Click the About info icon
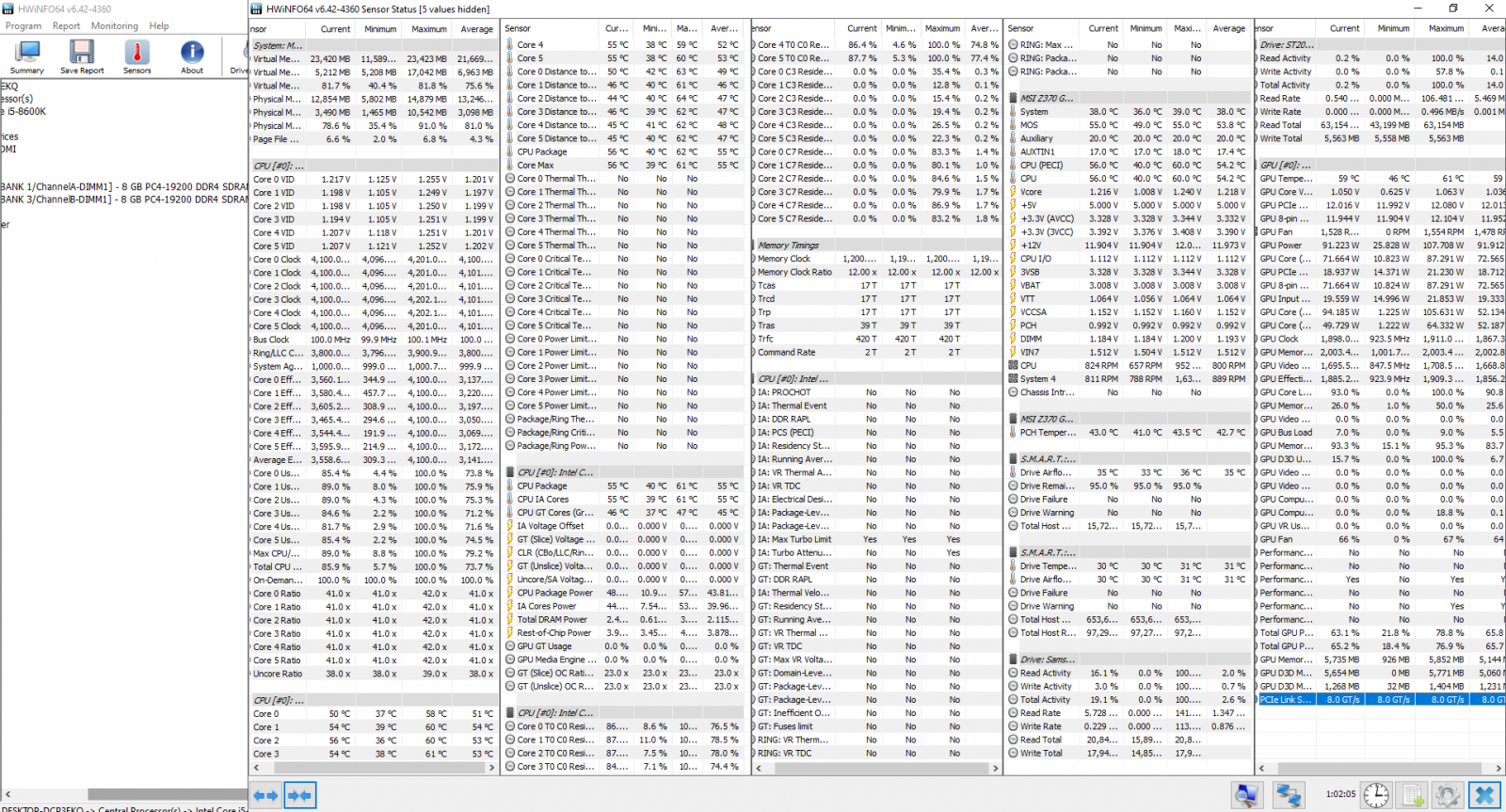 [x=192, y=56]
